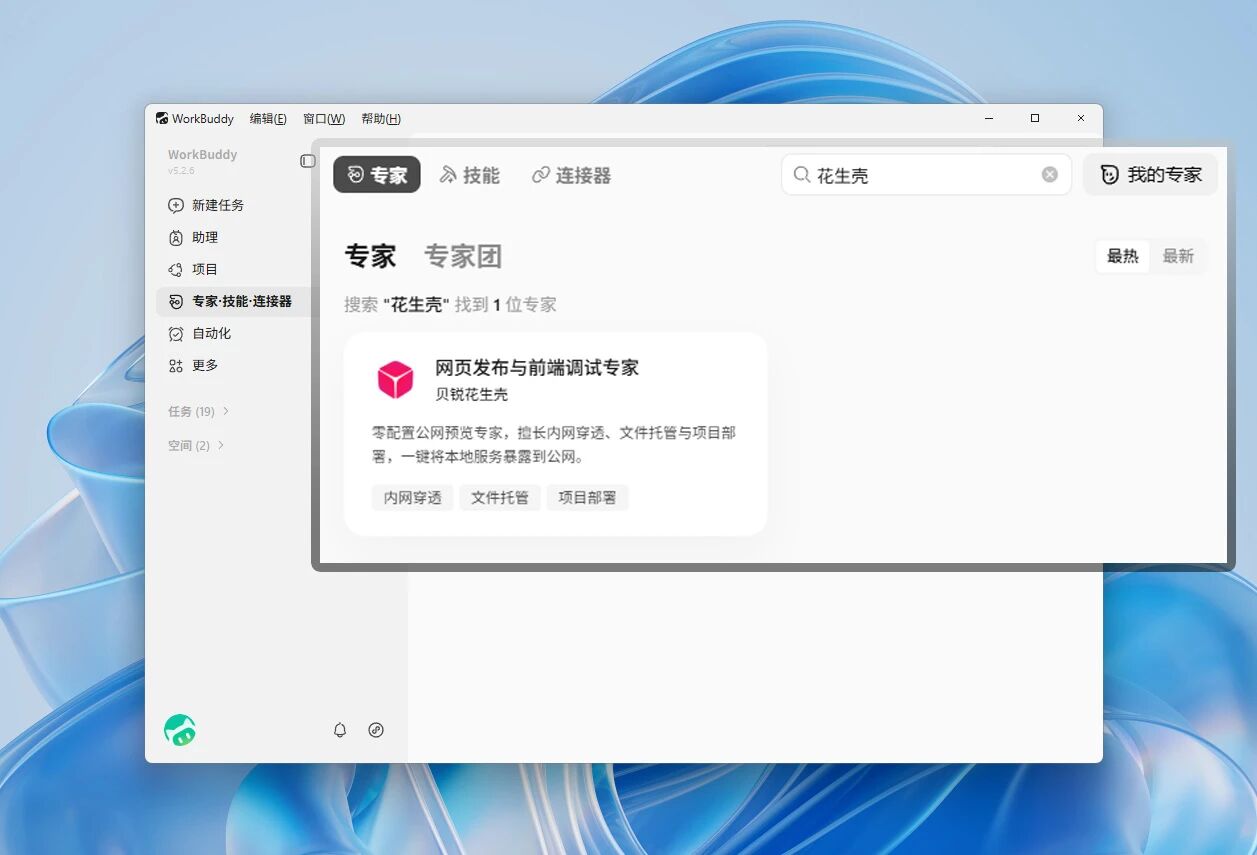
Task: Switch to the 专家 top tab
Action: (x=377, y=175)
